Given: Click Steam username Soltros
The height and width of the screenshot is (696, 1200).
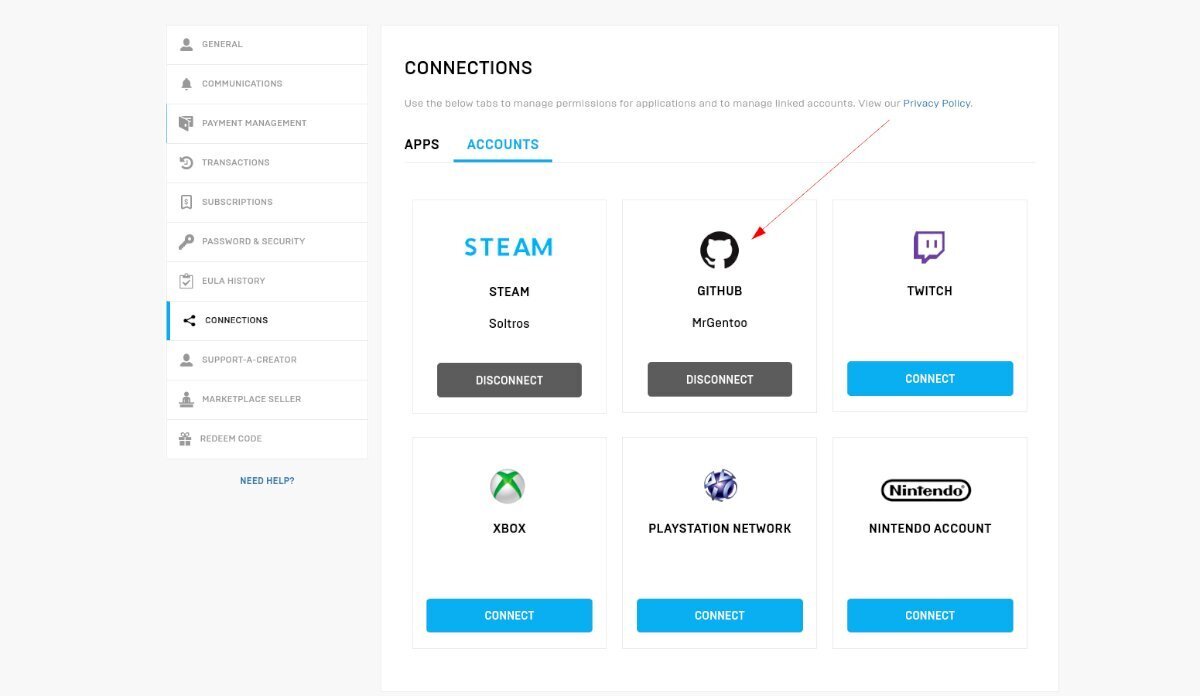Looking at the screenshot, I should click(x=509, y=324).
